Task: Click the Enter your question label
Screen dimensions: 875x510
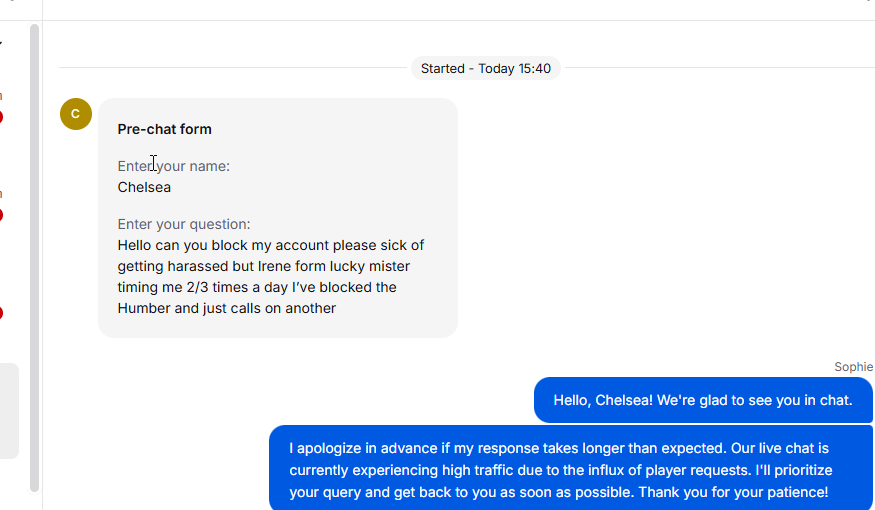Action: pos(183,224)
